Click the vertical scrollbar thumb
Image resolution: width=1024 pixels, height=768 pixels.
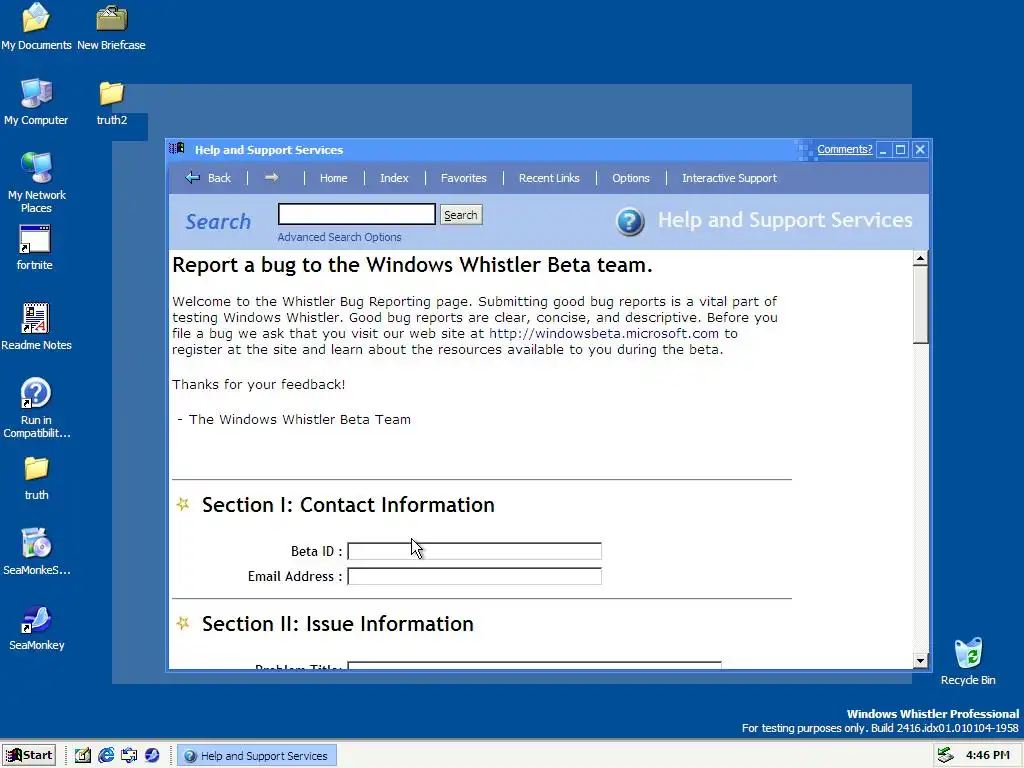pyautogui.click(x=920, y=304)
